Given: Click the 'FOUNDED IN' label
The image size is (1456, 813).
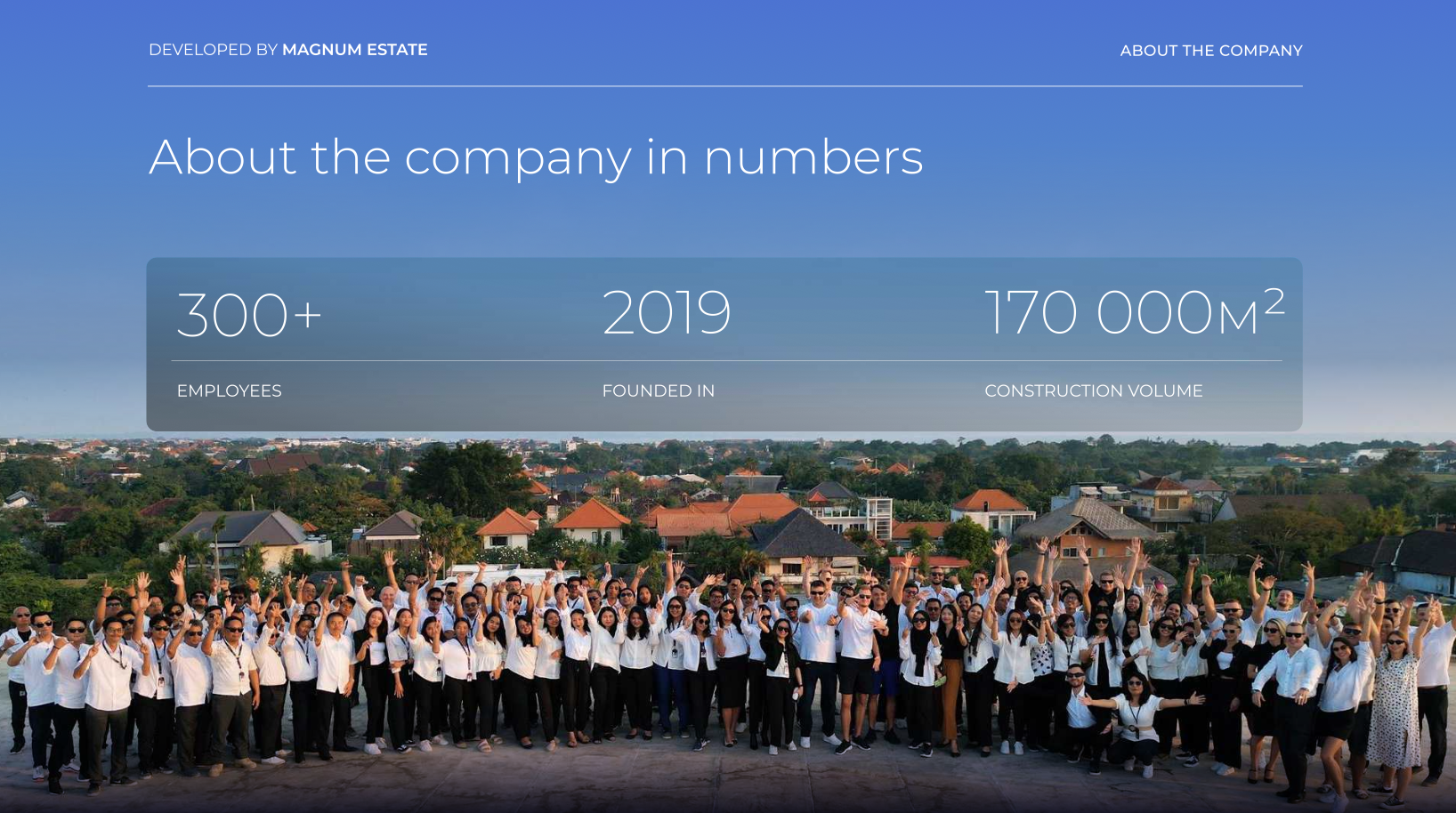Looking at the screenshot, I should (x=659, y=390).
